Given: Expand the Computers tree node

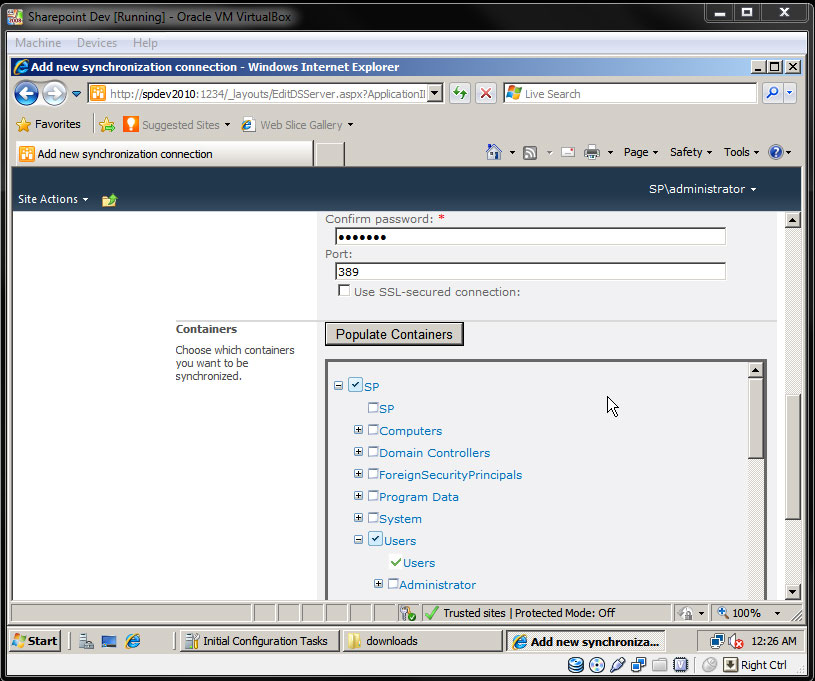Looking at the screenshot, I should click(358, 429).
